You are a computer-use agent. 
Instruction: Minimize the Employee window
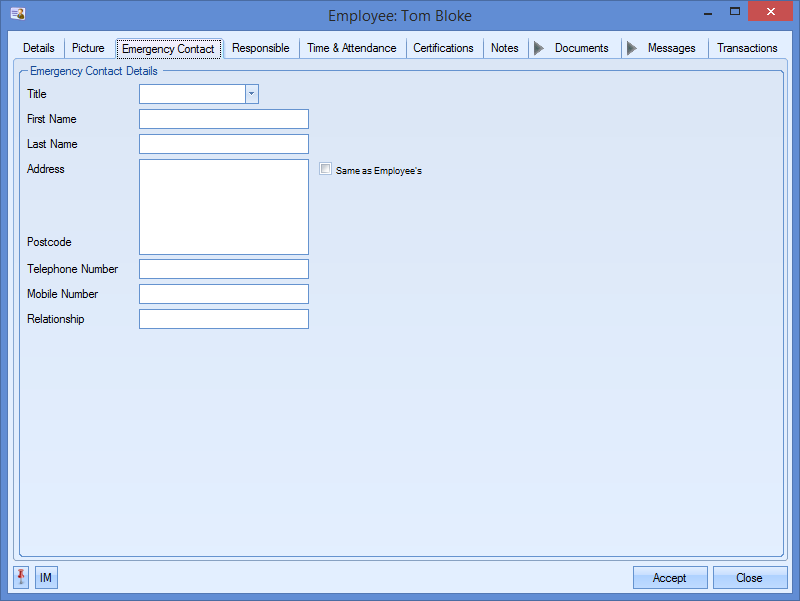pyautogui.click(x=708, y=12)
